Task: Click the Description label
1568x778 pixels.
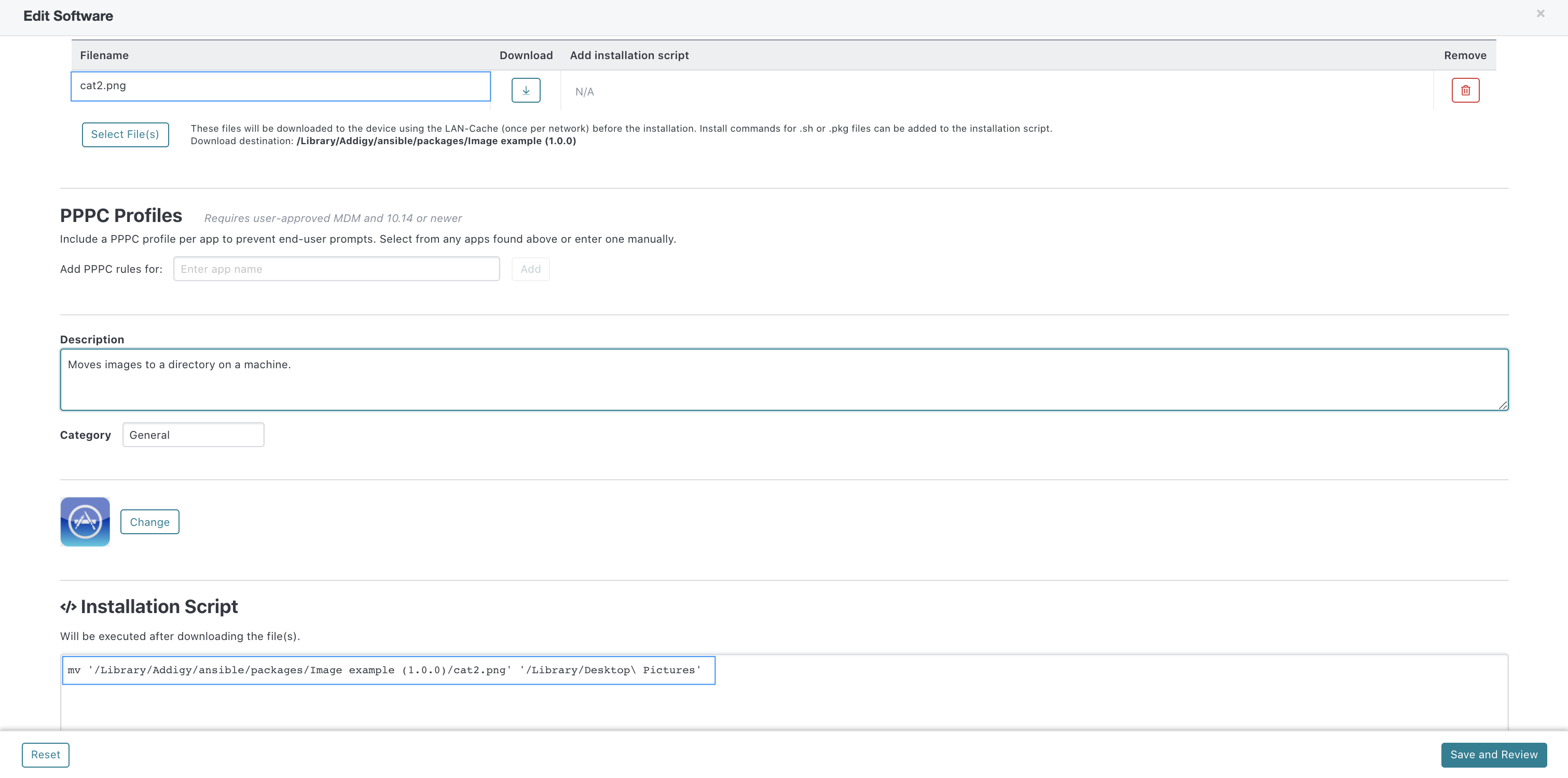Action: 92,339
